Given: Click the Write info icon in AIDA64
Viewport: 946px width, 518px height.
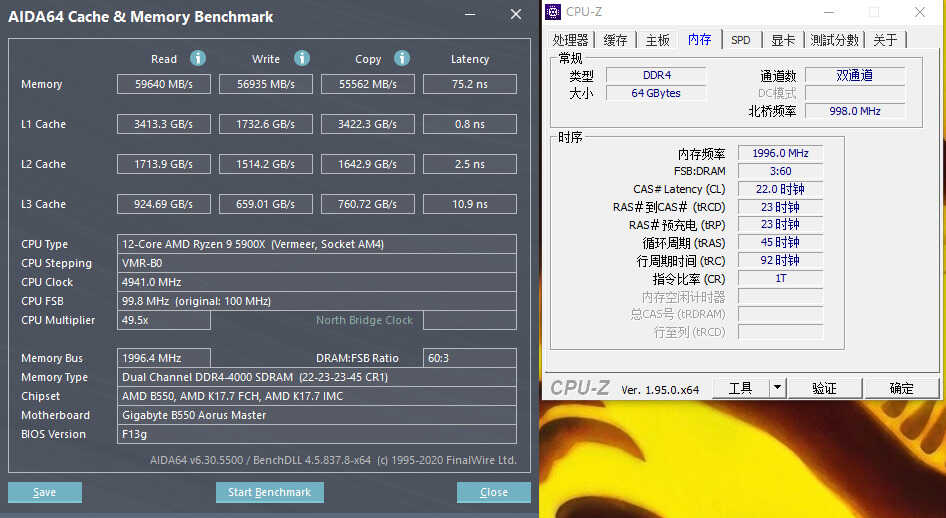Looking at the screenshot, I should point(302,58).
